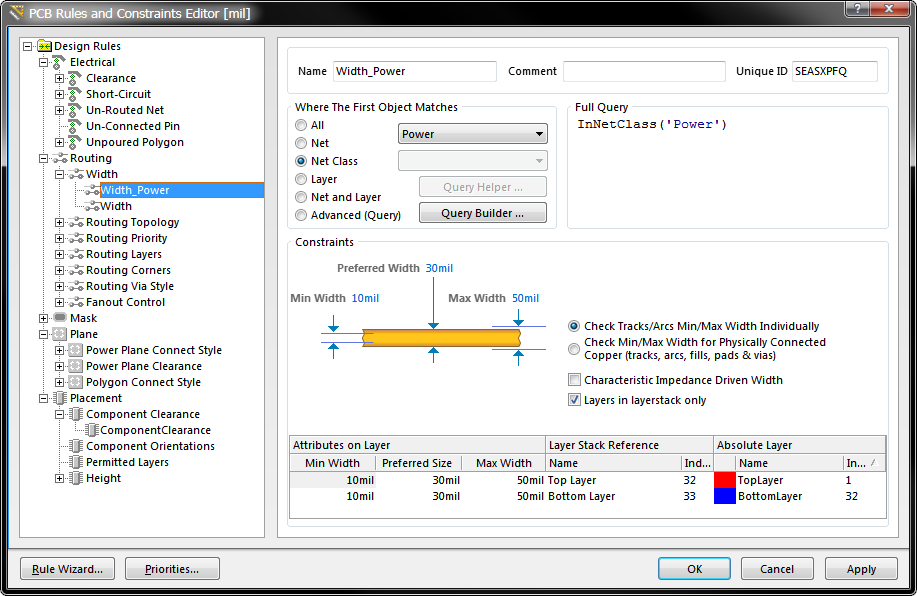Click the Routing Layers icon
917x596 pixels.
click(x=76, y=254)
